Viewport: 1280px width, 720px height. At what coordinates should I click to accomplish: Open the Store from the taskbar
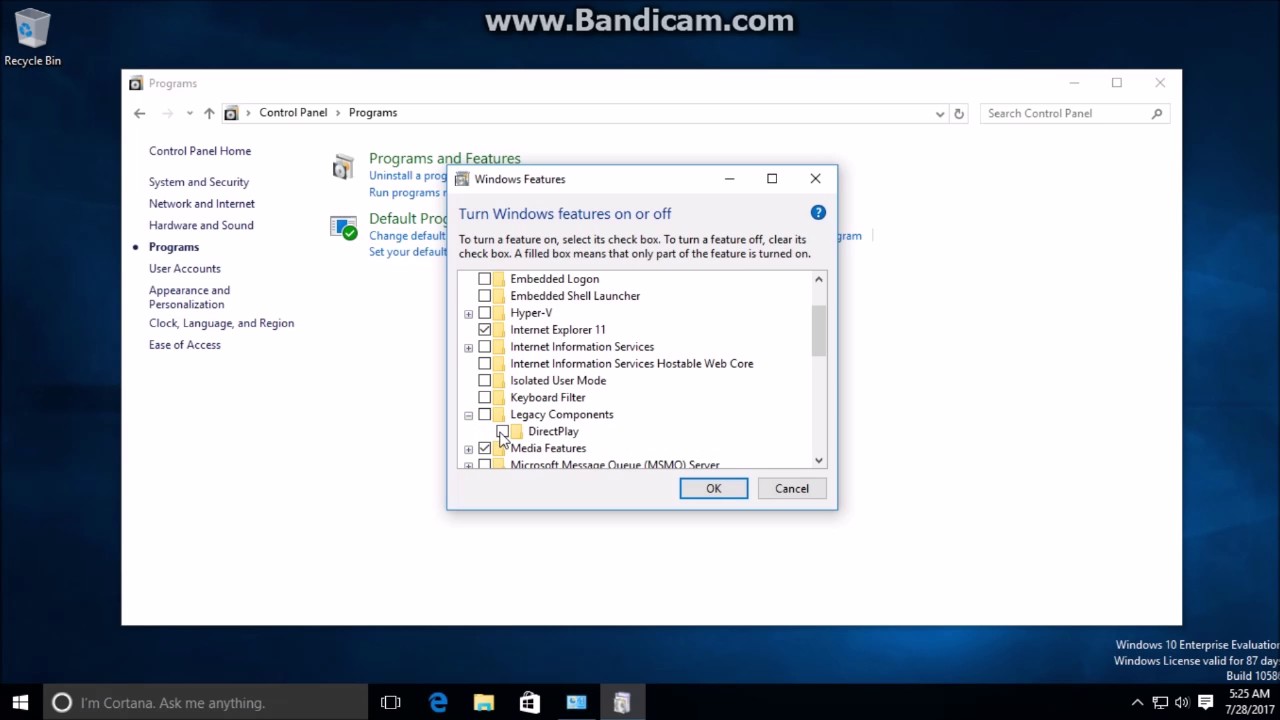[530, 702]
